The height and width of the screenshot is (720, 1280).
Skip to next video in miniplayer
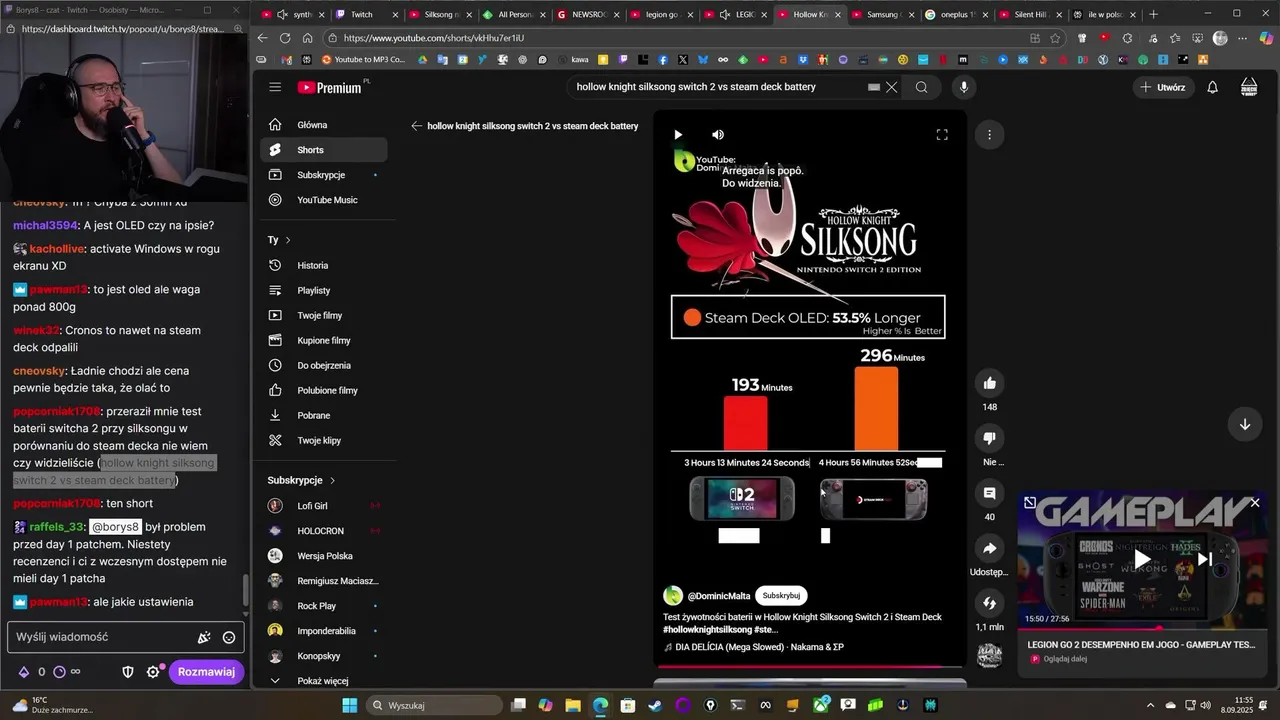[x=1206, y=559]
